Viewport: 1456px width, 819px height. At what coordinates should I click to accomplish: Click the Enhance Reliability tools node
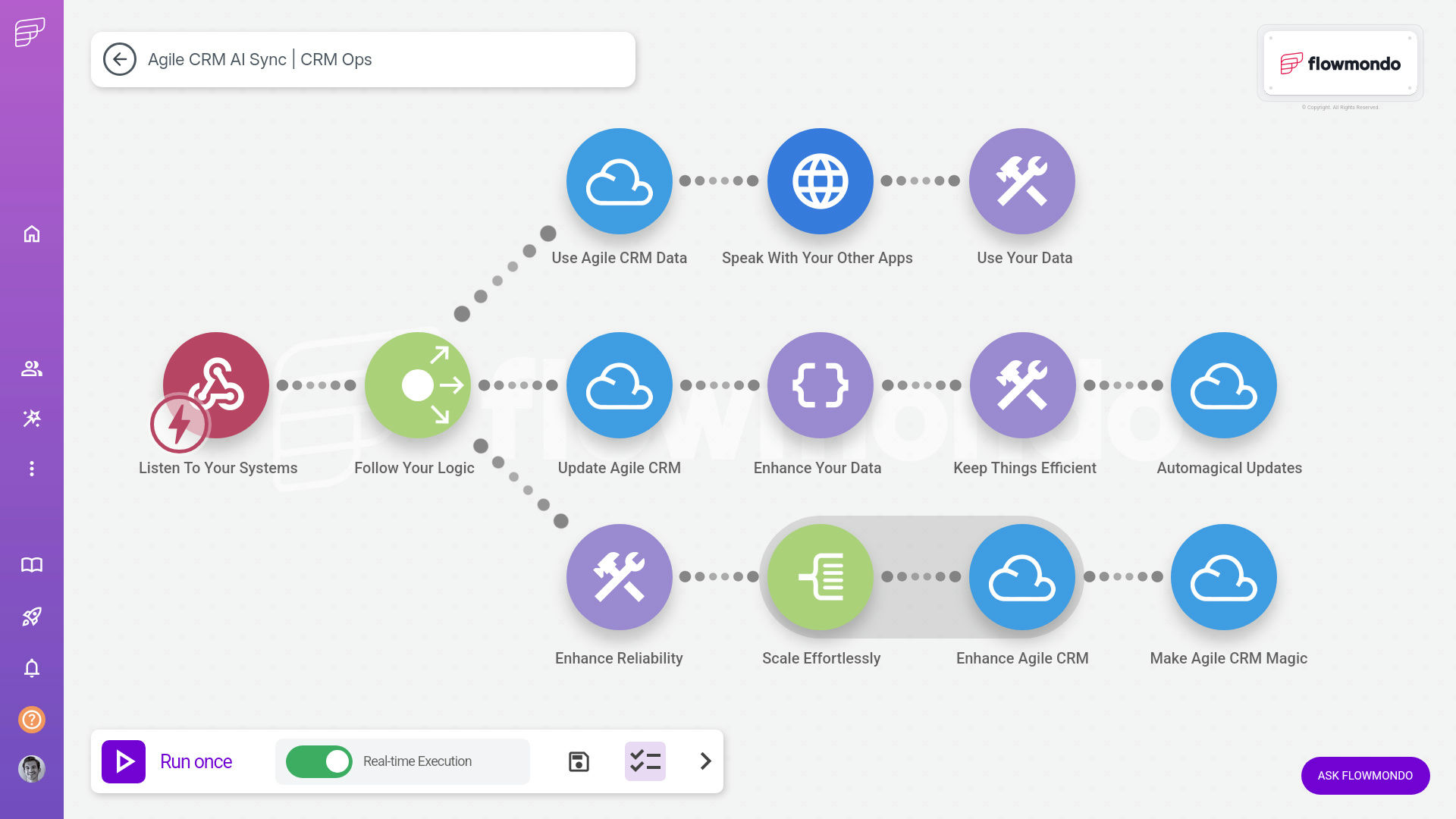(x=619, y=576)
